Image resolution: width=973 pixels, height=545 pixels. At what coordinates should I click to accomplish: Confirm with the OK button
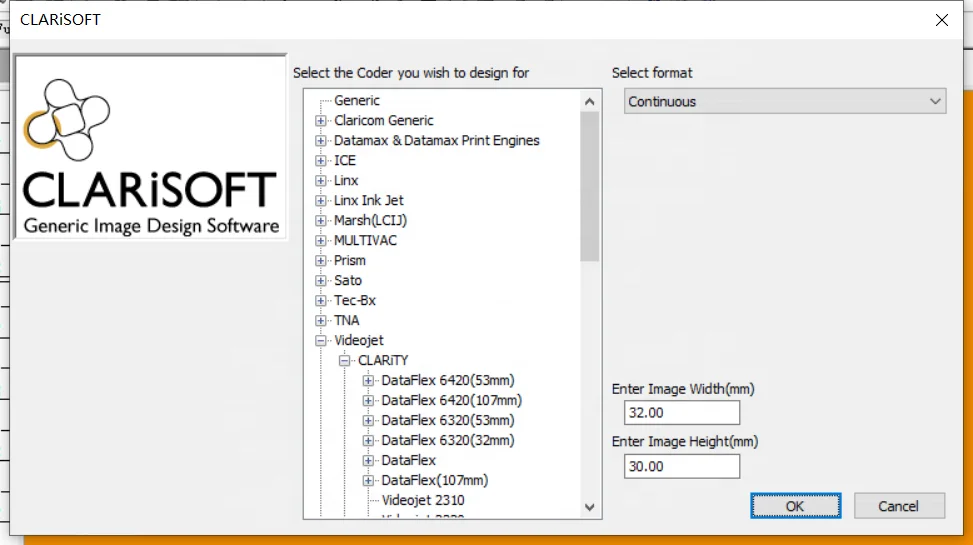(x=796, y=506)
